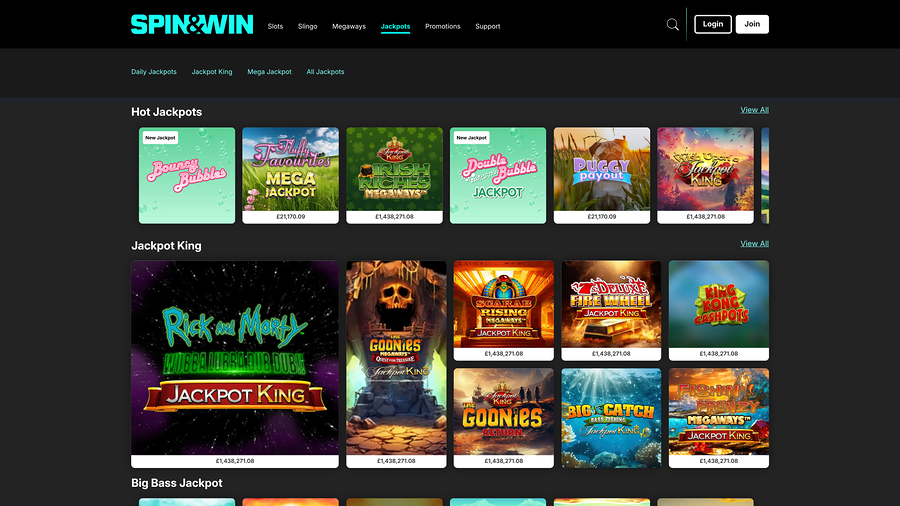
Task: Go to the Slingo section
Action: 307,26
